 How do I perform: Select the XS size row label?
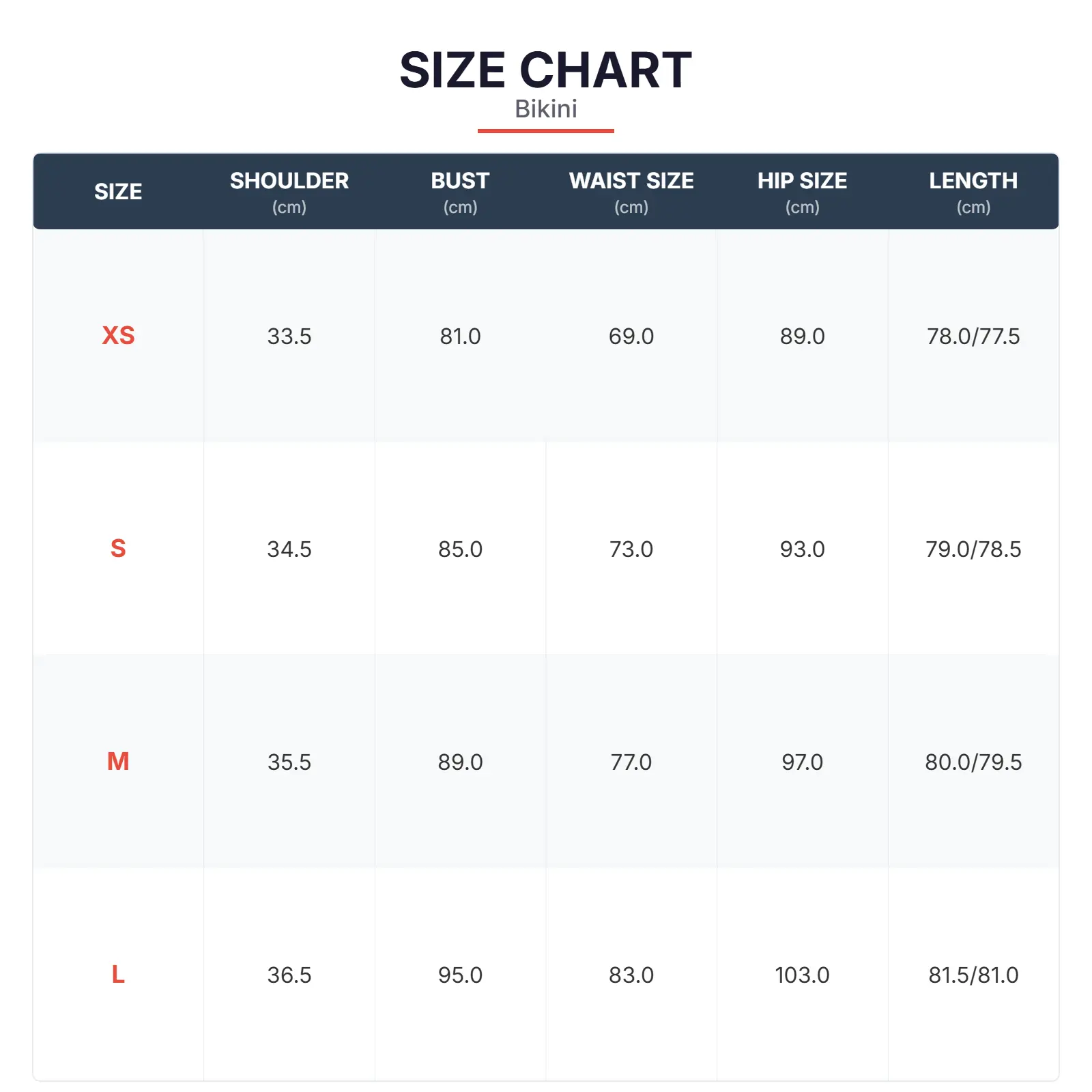coord(118,336)
